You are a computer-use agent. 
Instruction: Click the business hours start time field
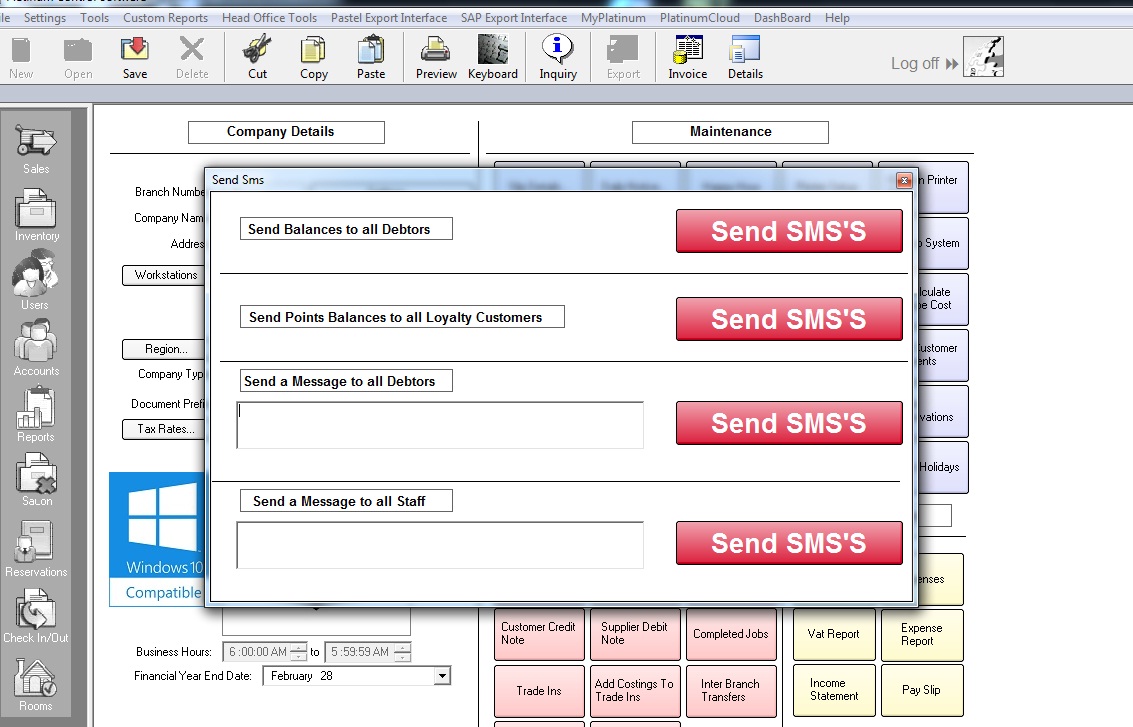coord(257,652)
